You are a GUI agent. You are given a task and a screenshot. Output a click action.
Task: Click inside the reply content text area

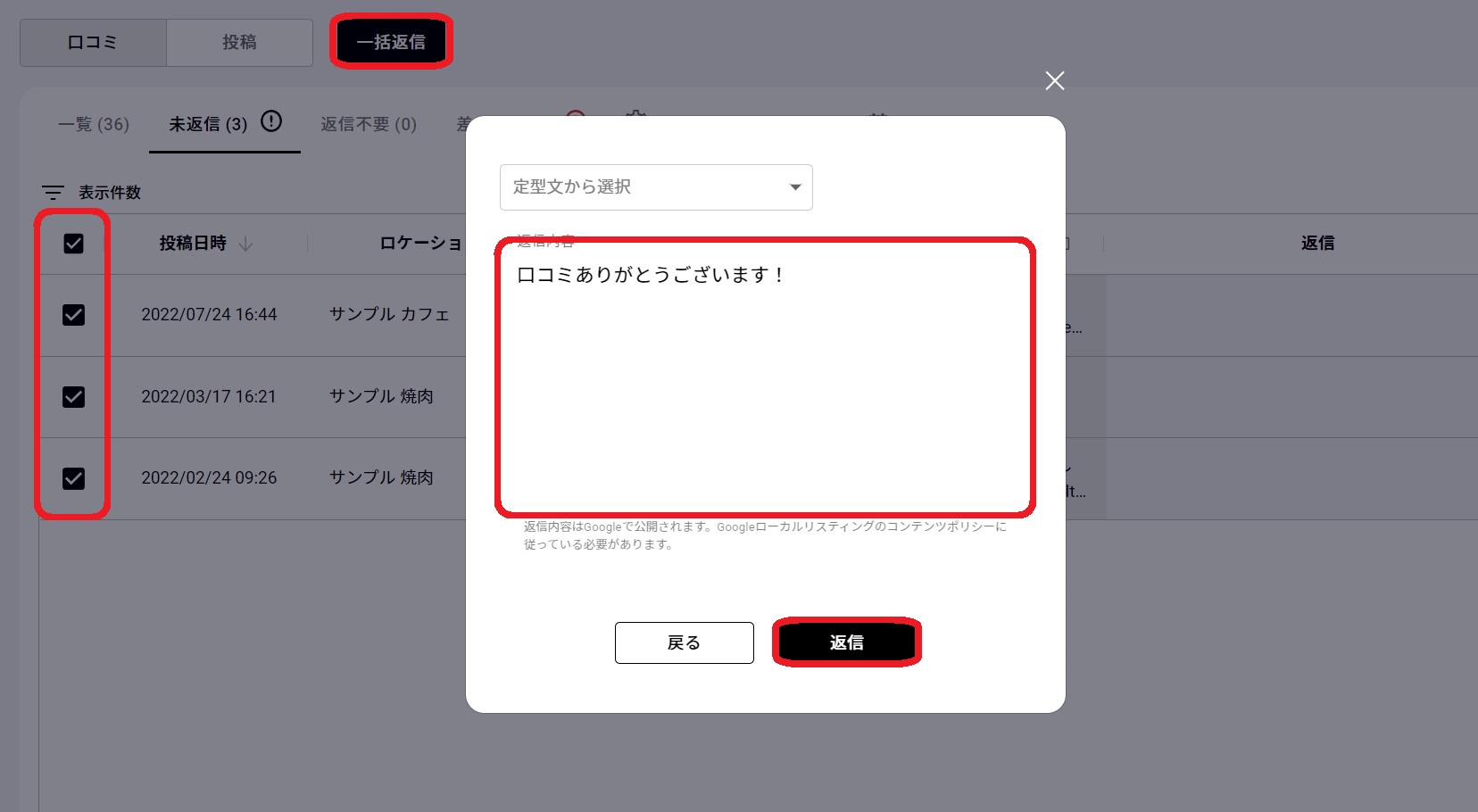tap(765, 384)
